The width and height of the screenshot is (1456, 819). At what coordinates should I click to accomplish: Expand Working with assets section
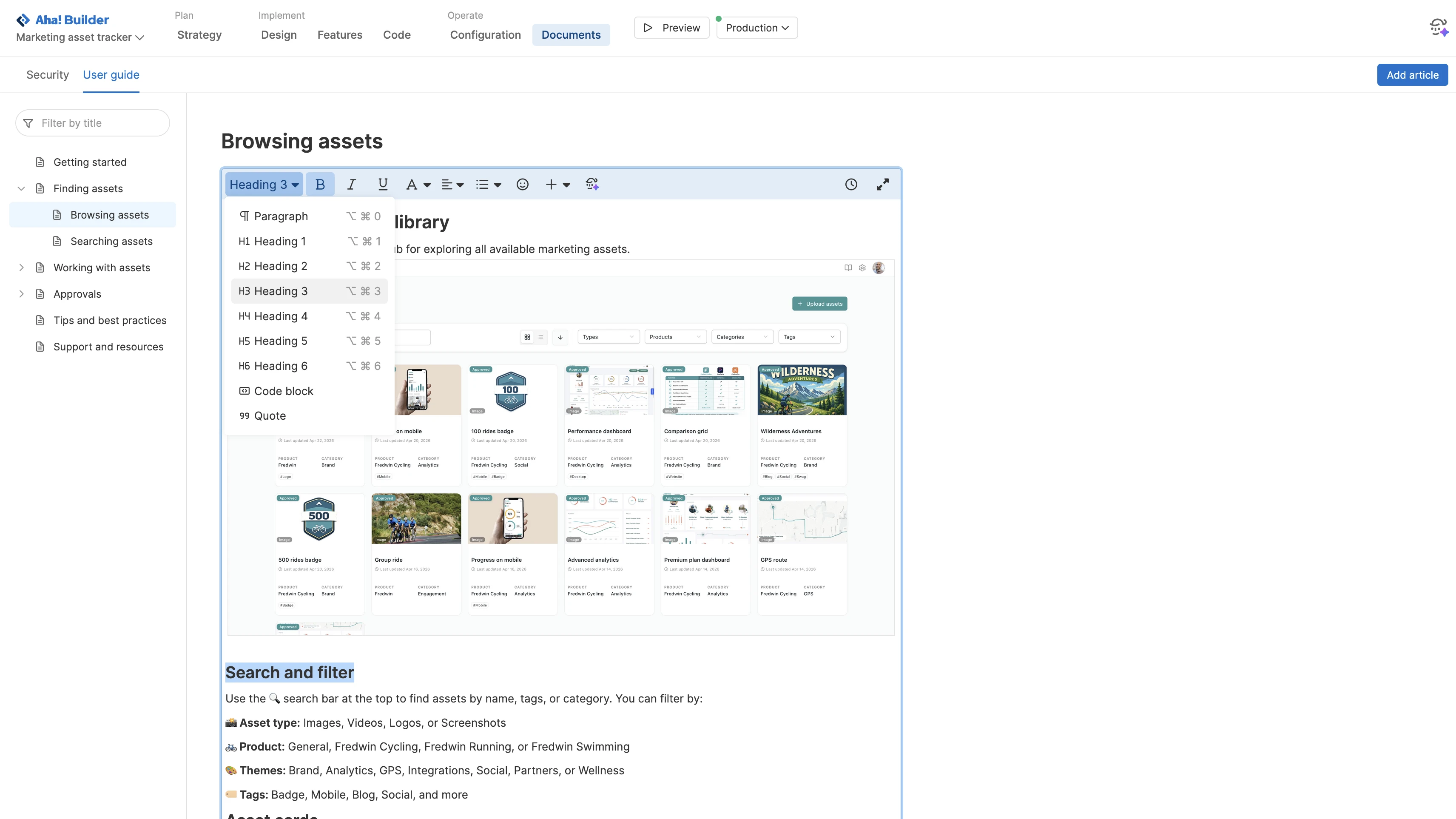[x=22, y=267]
